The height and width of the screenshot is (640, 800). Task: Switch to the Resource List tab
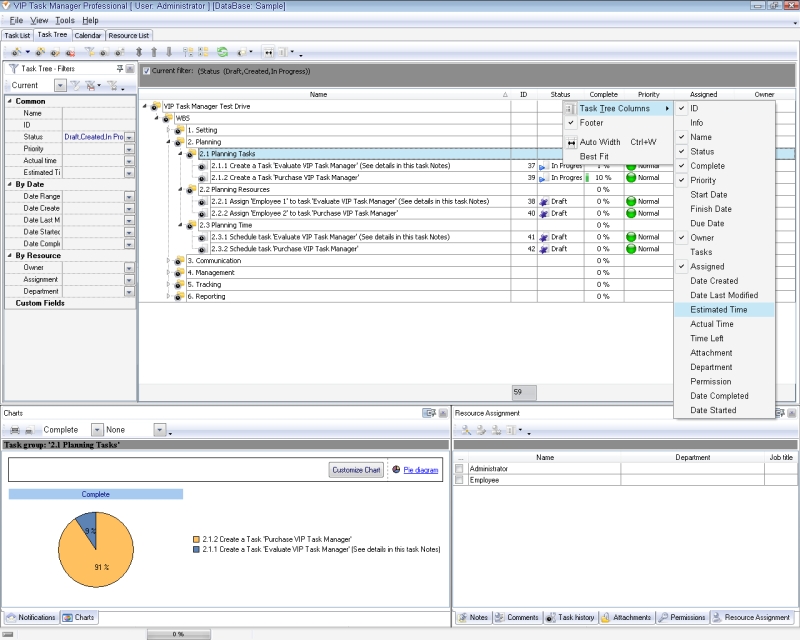[129, 35]
